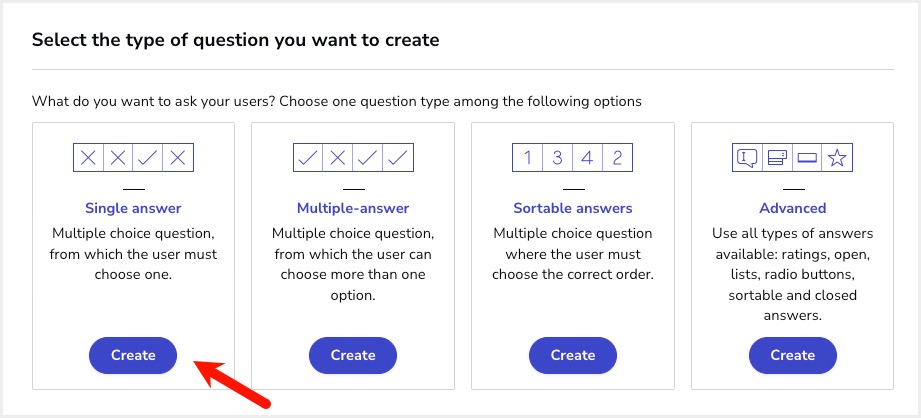Click Create button under Multiple-answer
Viewport: 921px width, 419px height.
(353, 355)
